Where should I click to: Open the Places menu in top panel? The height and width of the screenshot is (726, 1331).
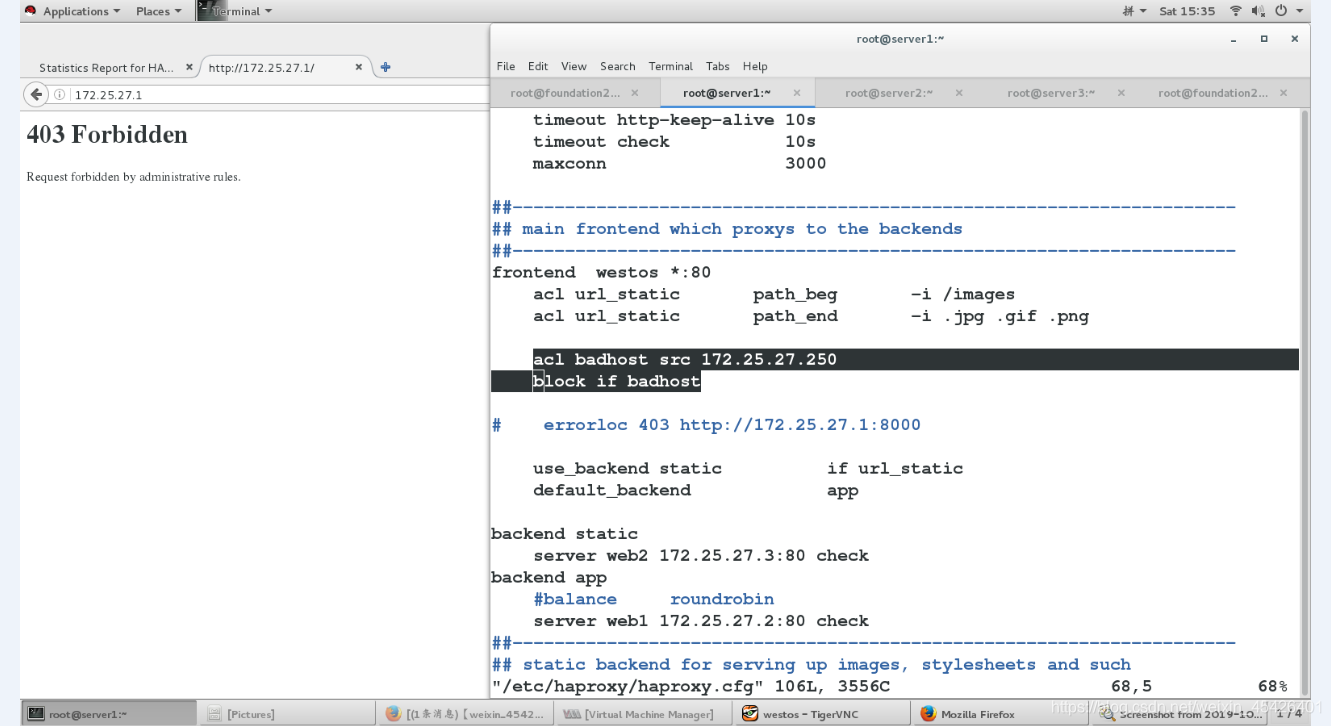(158, 11)
